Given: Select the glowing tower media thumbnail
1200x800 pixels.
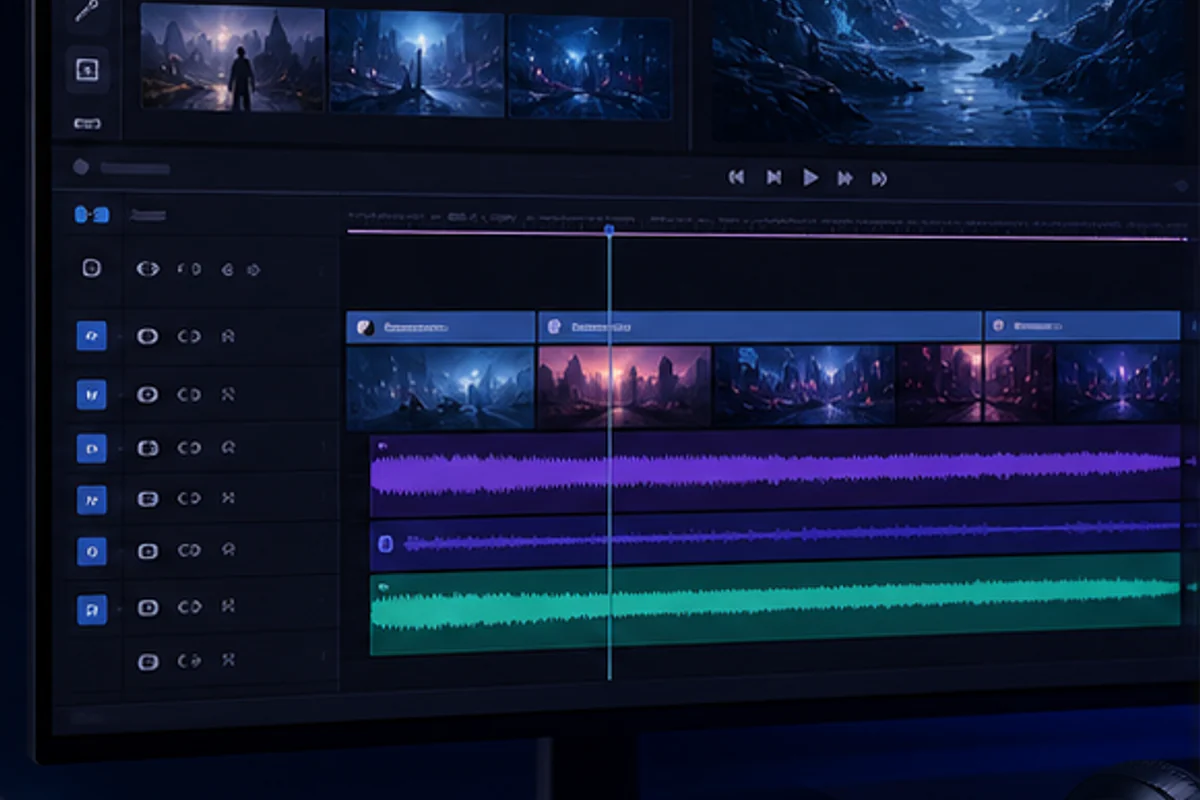Looking at the screenshot, I should coord(417,63).
